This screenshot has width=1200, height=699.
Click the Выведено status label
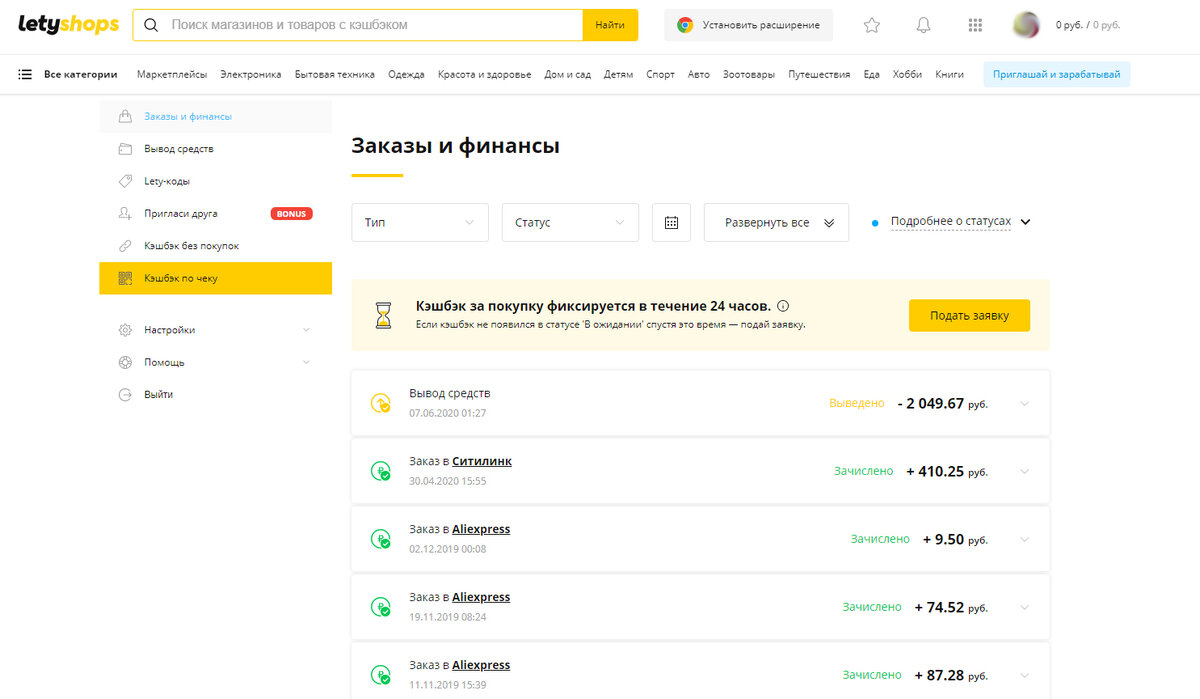[x=857, y=403]
